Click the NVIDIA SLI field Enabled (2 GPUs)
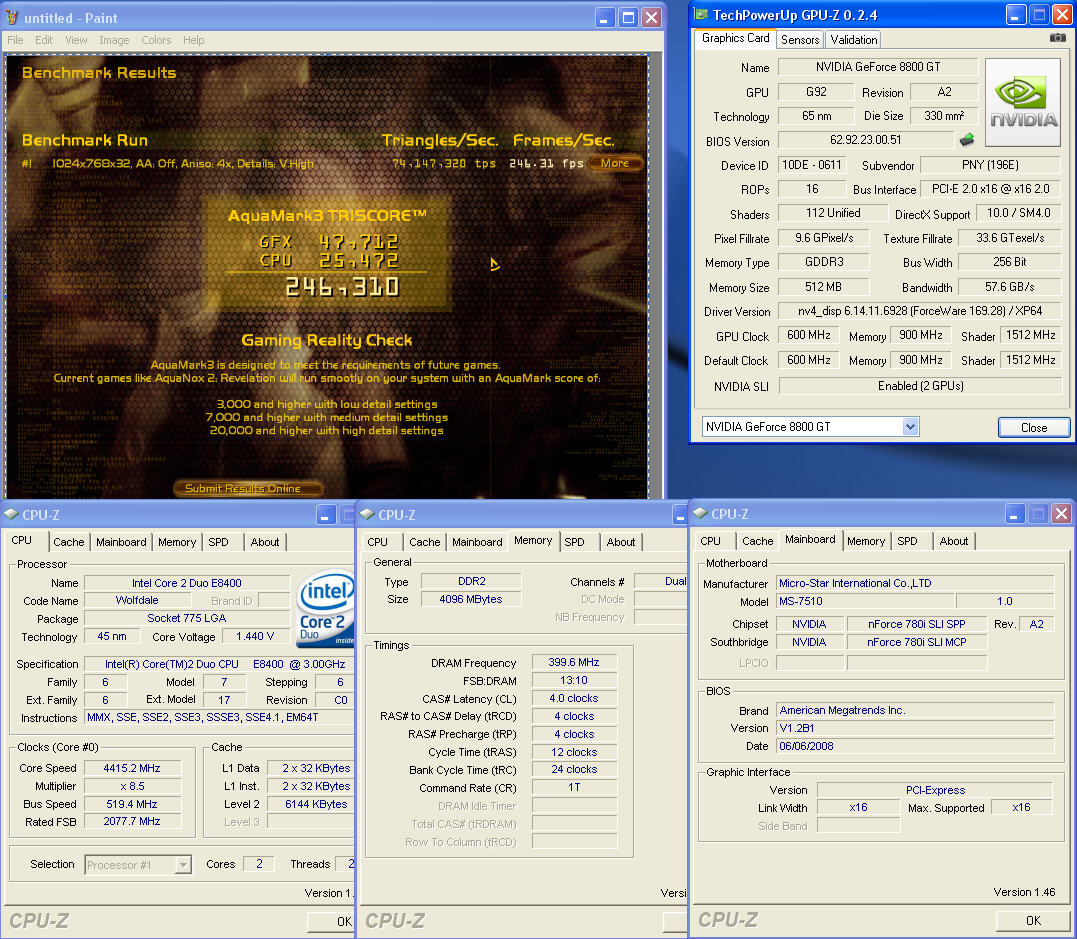 click(920, 386)
